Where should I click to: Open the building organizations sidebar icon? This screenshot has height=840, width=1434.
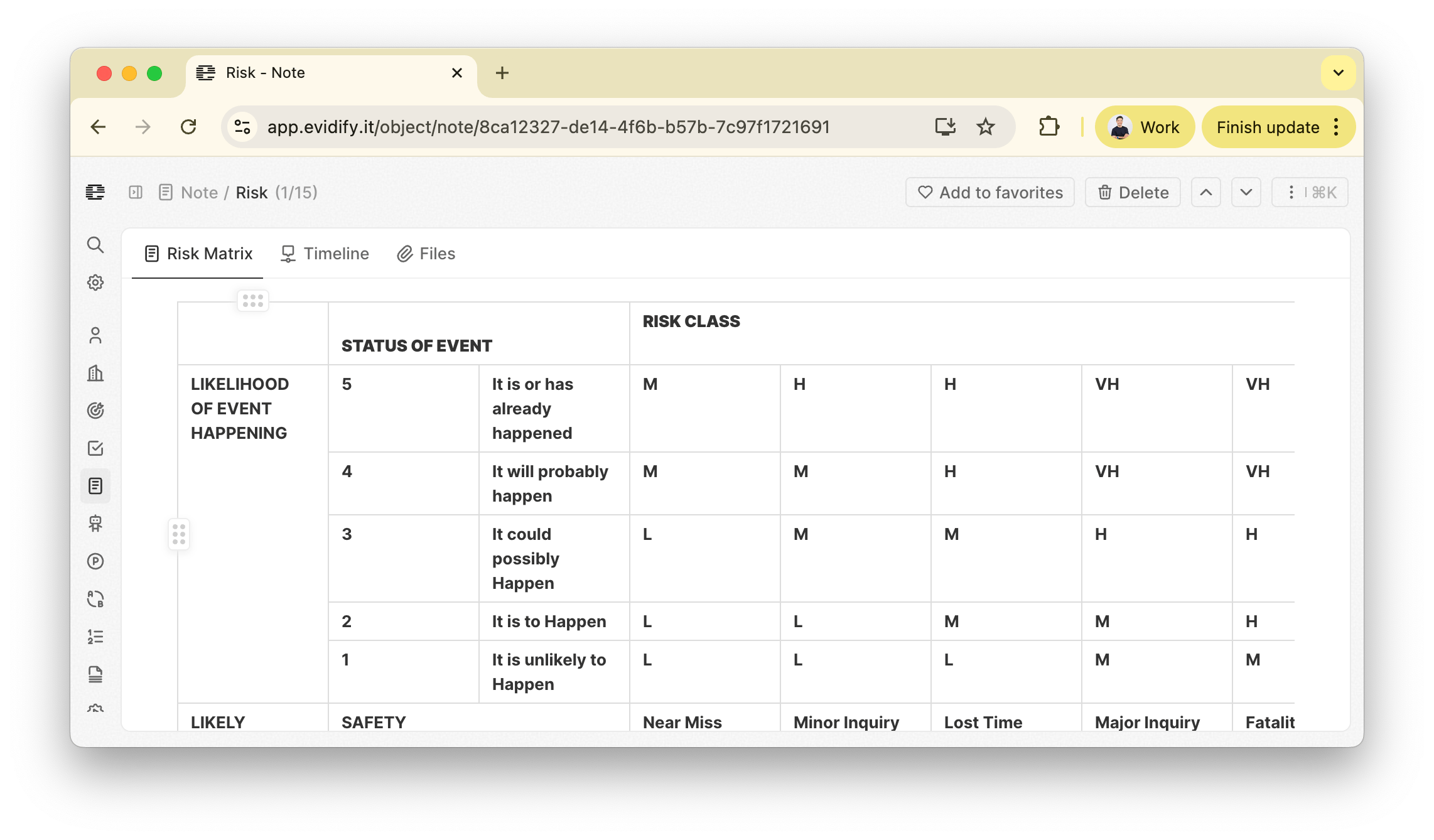pyautogui.click(x=95, y=373)
